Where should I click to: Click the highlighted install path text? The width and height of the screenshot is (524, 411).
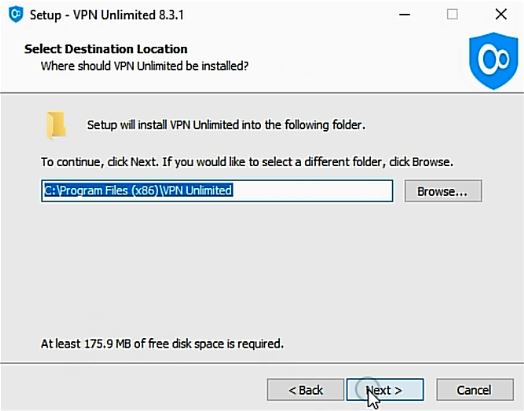(138, 190)
